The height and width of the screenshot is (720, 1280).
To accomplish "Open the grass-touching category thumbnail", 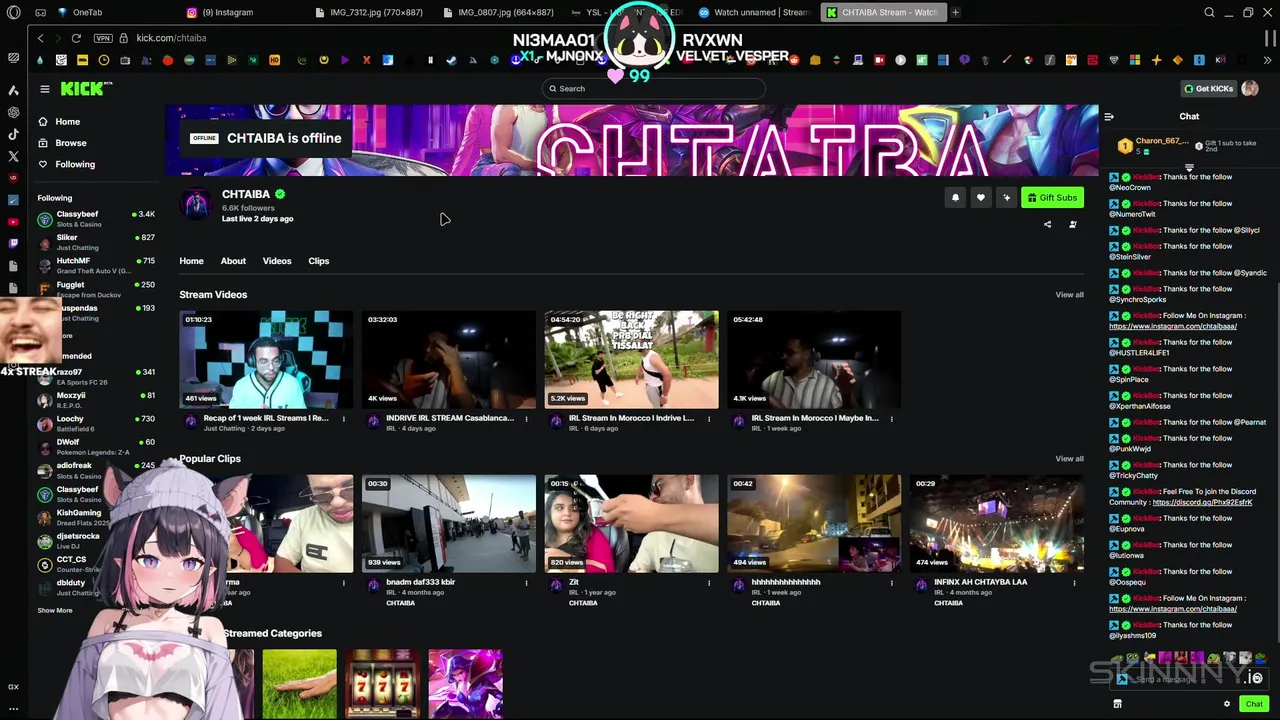I will point(300,684).
